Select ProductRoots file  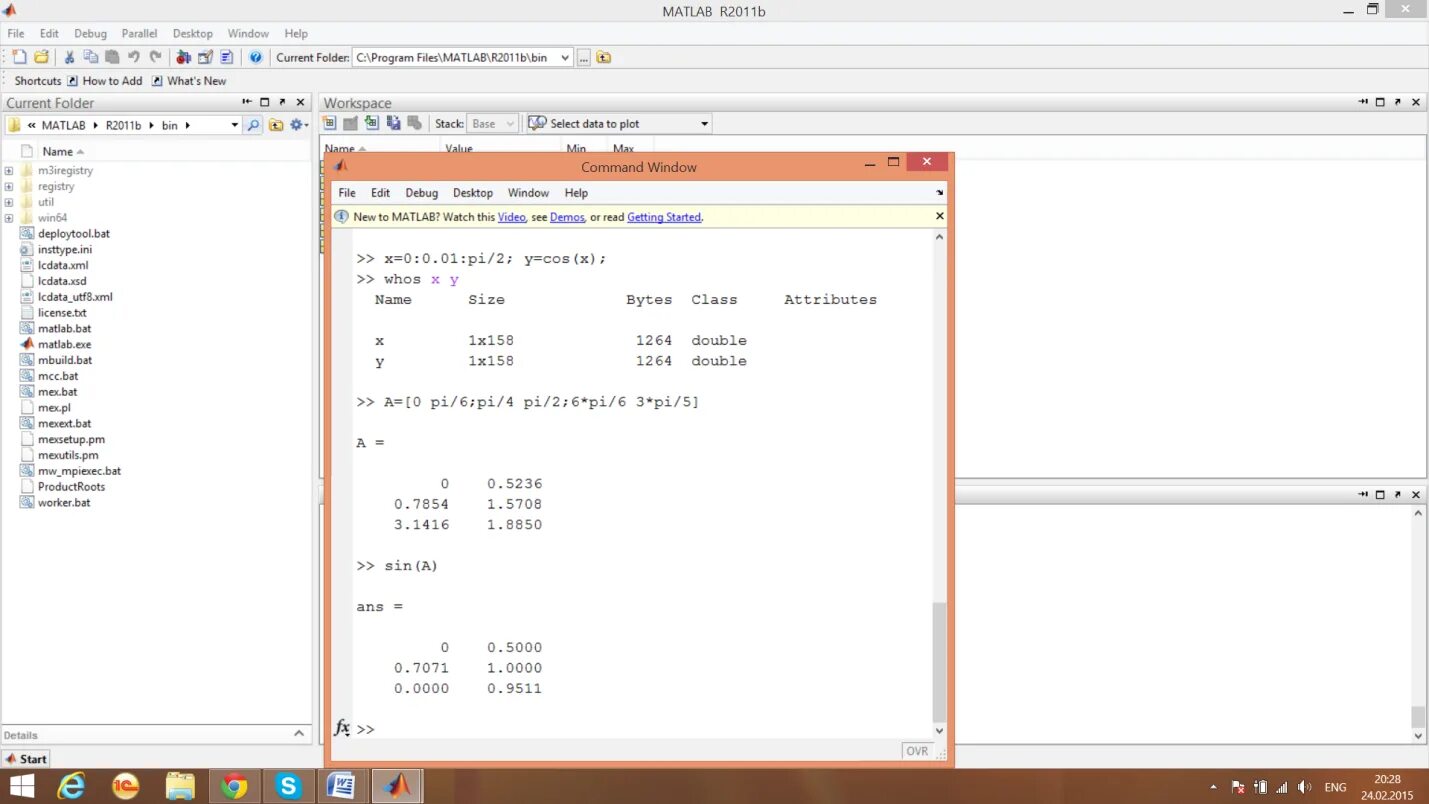(71, 487)
